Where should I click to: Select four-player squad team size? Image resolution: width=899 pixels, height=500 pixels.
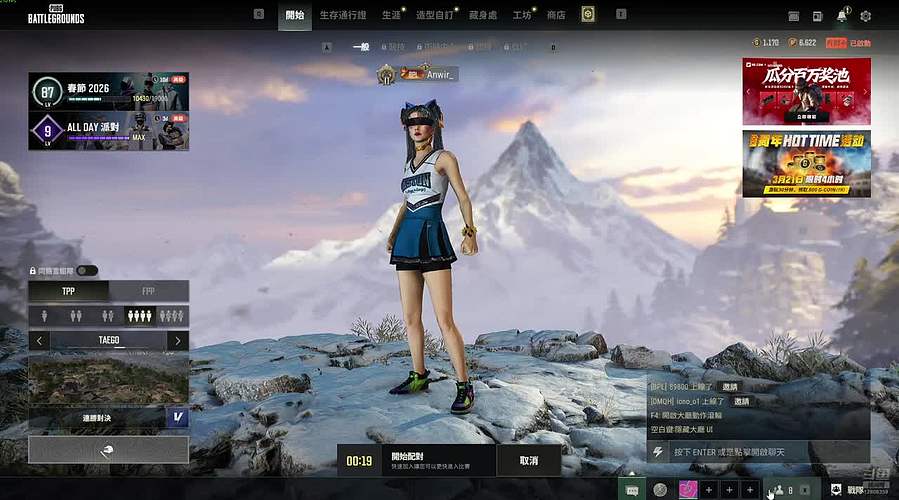point(140,316)
